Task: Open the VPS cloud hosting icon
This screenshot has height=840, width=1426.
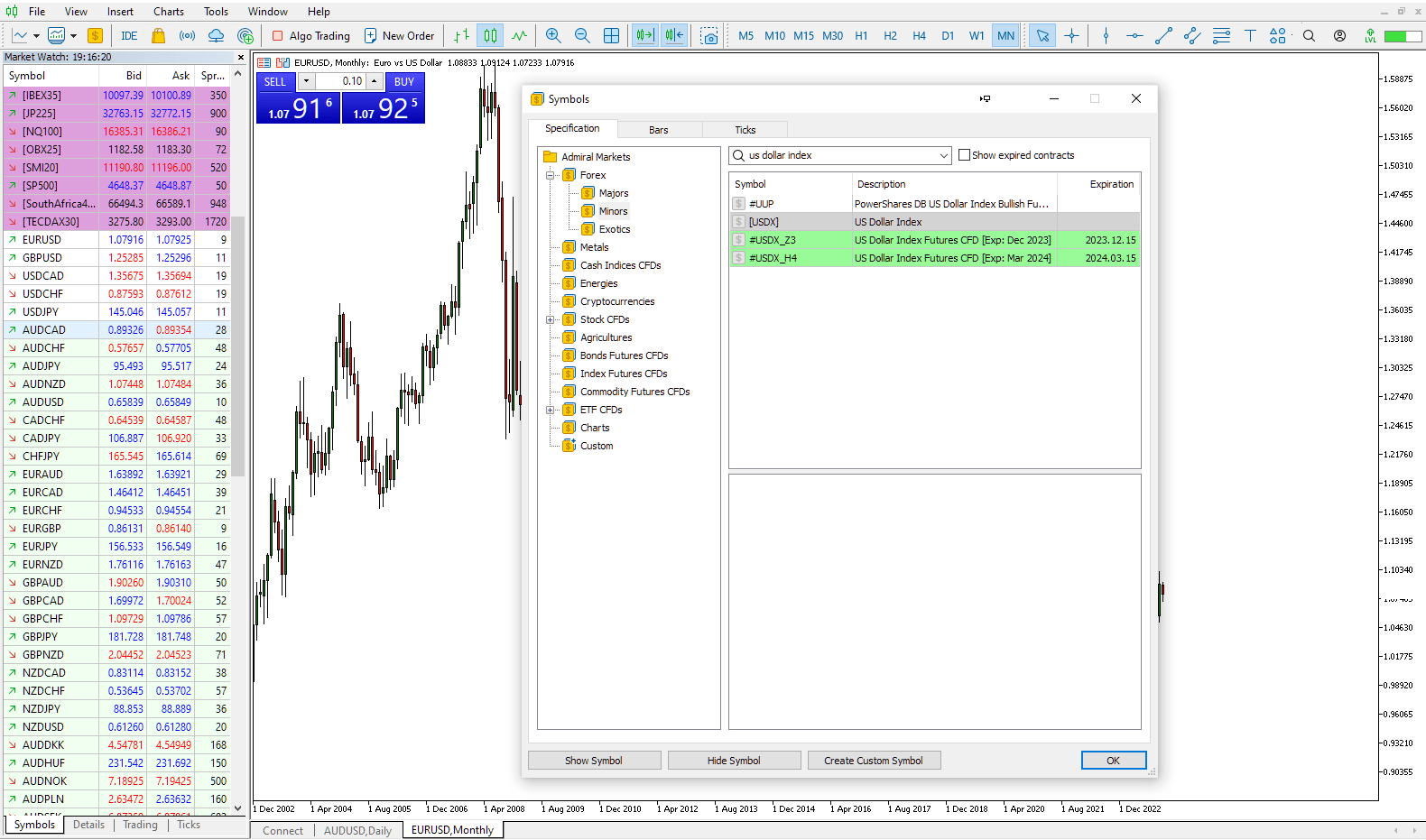Action: click(216, 36)
